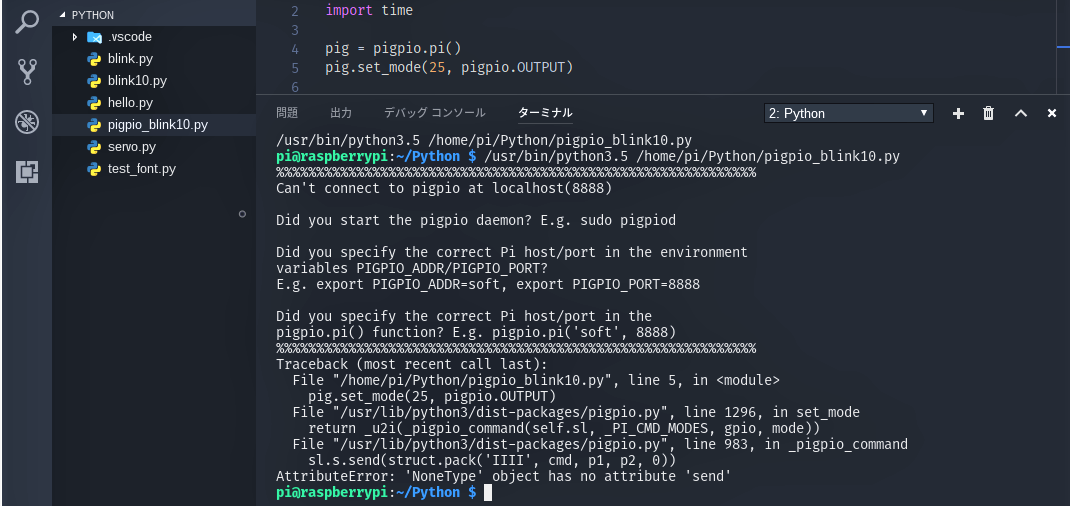Viewport: 1070px width, 506px height.
Task: Open the Search view in activity bar
Action: click(27, 22)
